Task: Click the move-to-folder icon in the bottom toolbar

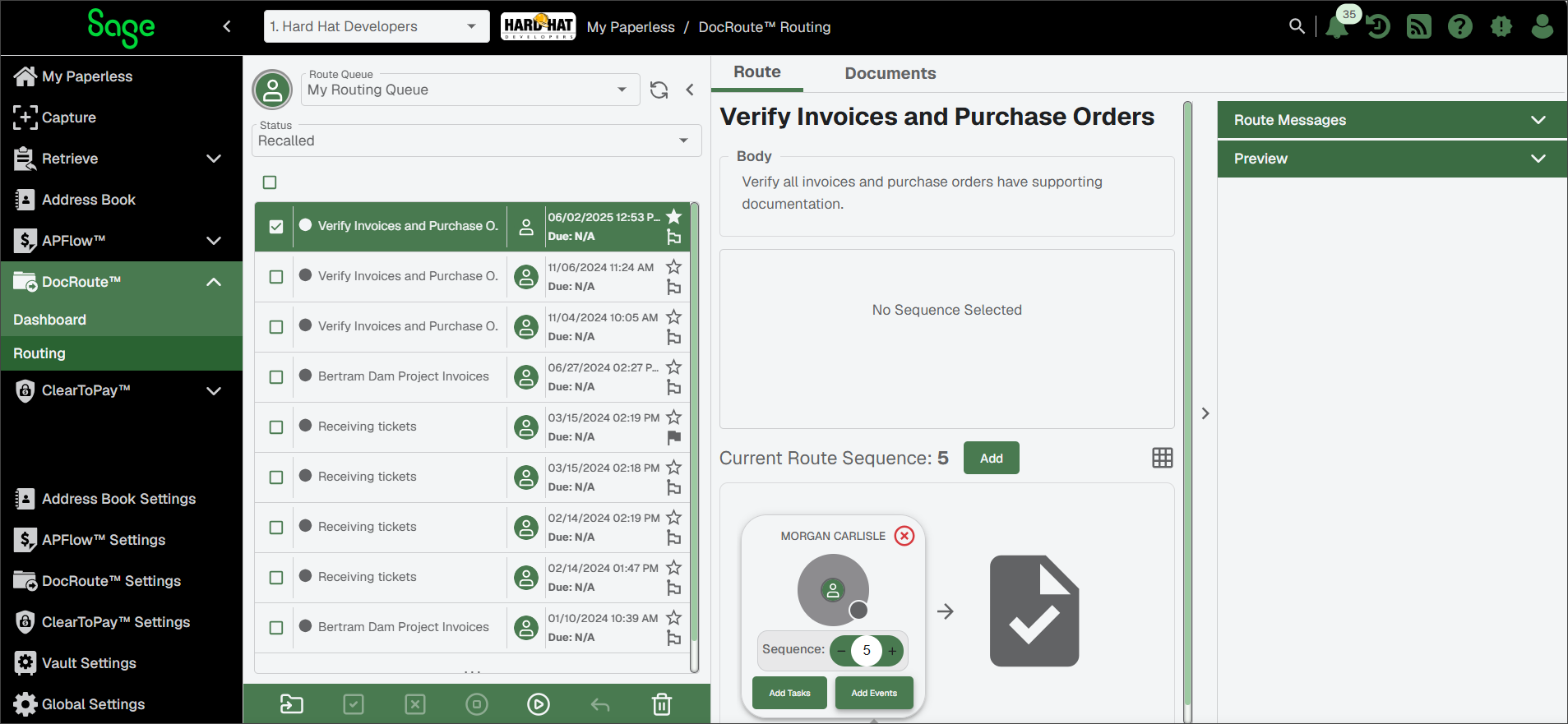Action: [292, 704]
